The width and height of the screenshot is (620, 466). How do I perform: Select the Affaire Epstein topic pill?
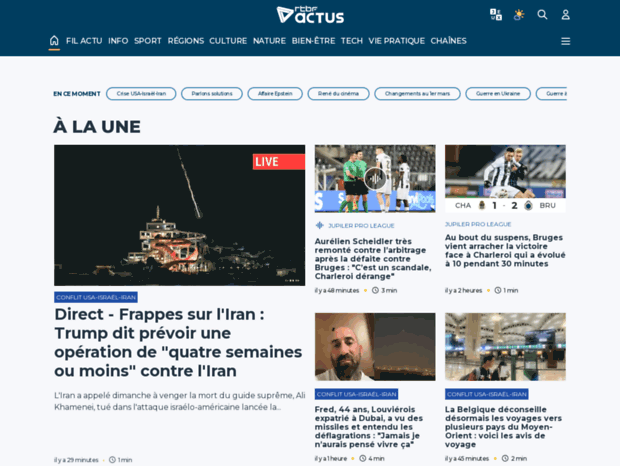(275, 94)
